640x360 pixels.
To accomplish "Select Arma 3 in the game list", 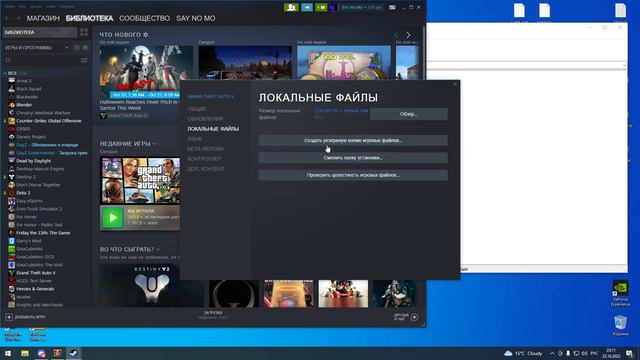I will click(x=24, y=81).
